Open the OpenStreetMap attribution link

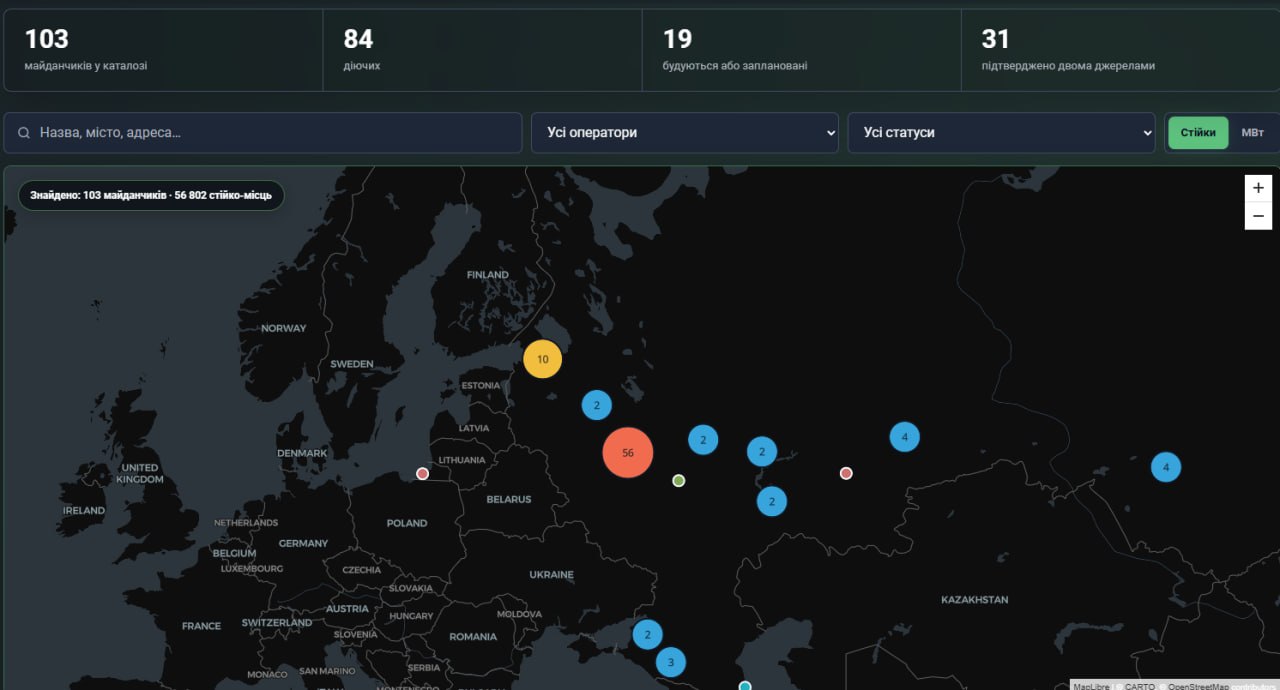[x=1198, y=686]
